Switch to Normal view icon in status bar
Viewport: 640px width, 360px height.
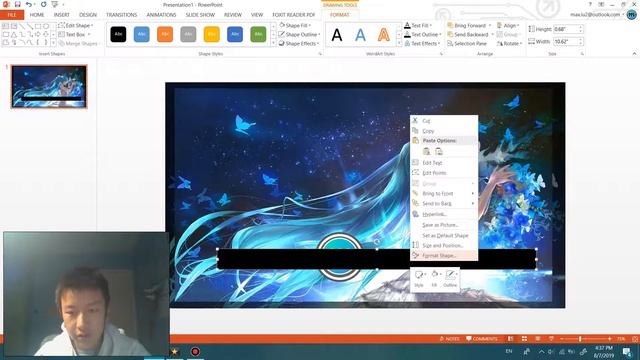tap(511, 339)
